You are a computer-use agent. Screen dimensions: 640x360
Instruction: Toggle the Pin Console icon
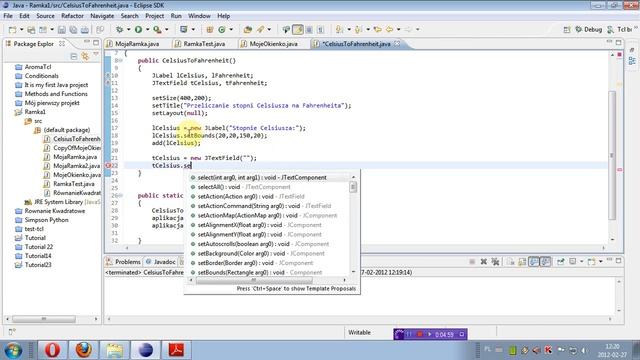point(560,262)
